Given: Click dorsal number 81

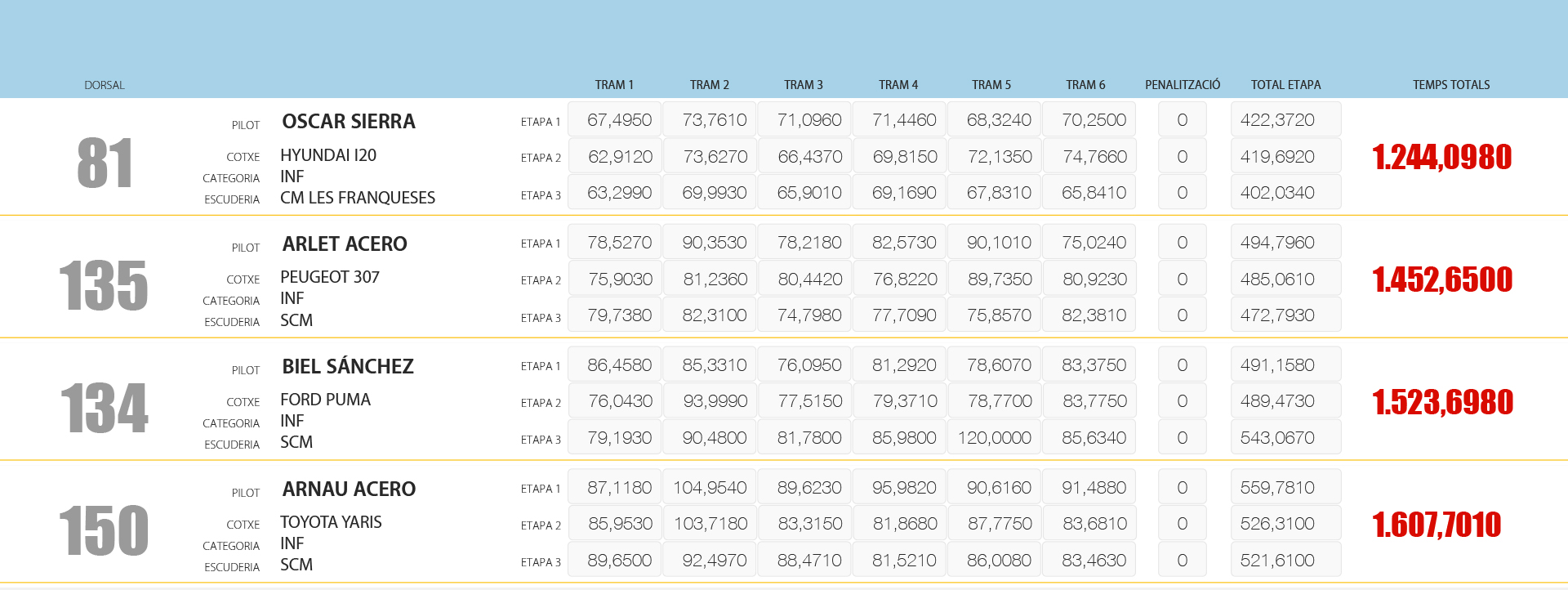Looking at the screenshot, I should click(x=105, y=163).
